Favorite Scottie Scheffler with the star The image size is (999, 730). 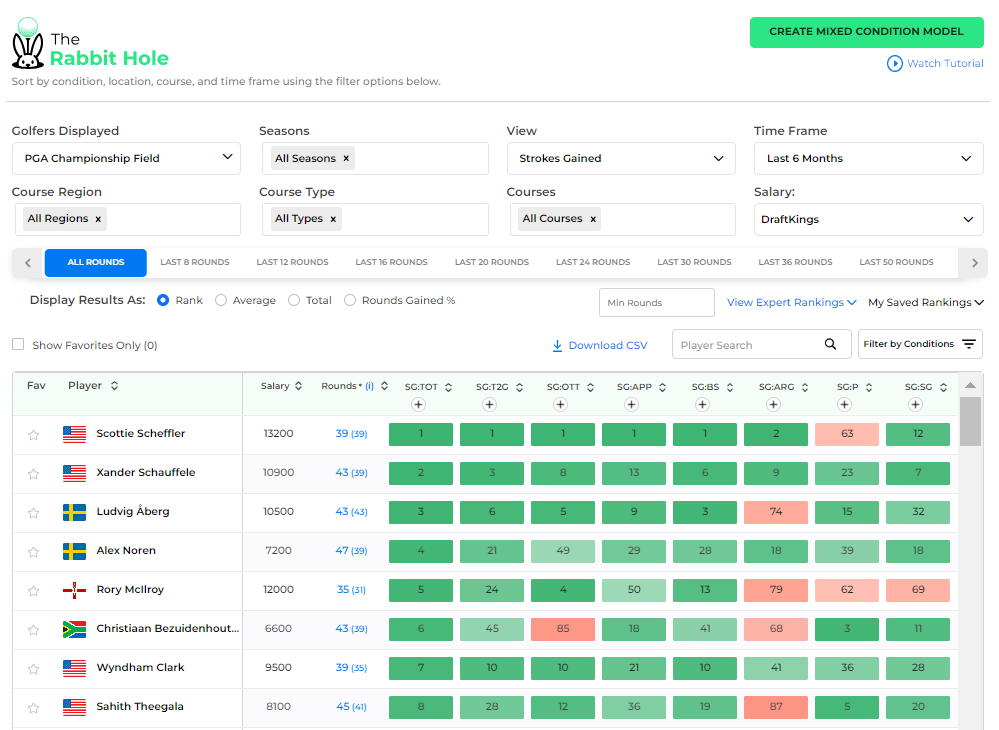click(x=34, y=435)
